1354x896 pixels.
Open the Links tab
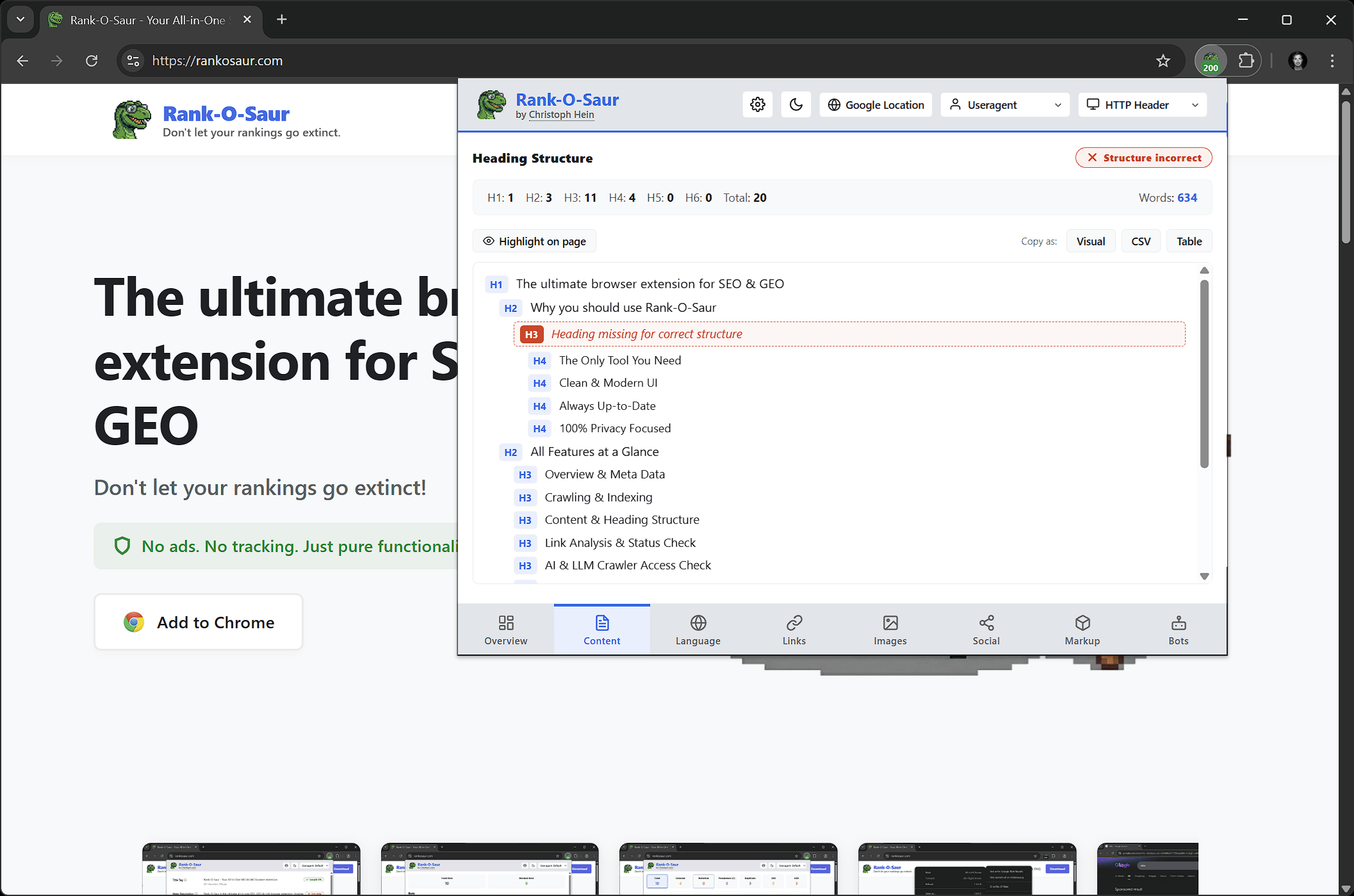(x=794, y=630)
